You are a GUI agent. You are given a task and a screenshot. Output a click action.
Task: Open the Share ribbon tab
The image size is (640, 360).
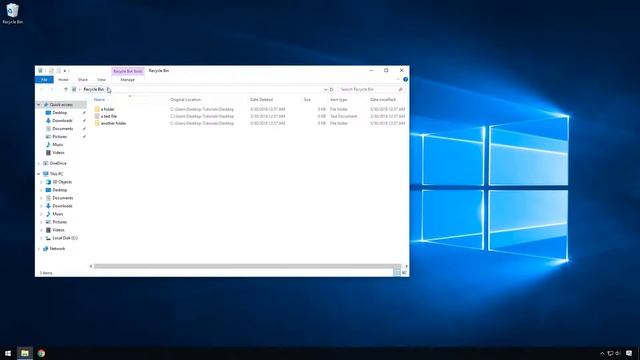[83, 80]
